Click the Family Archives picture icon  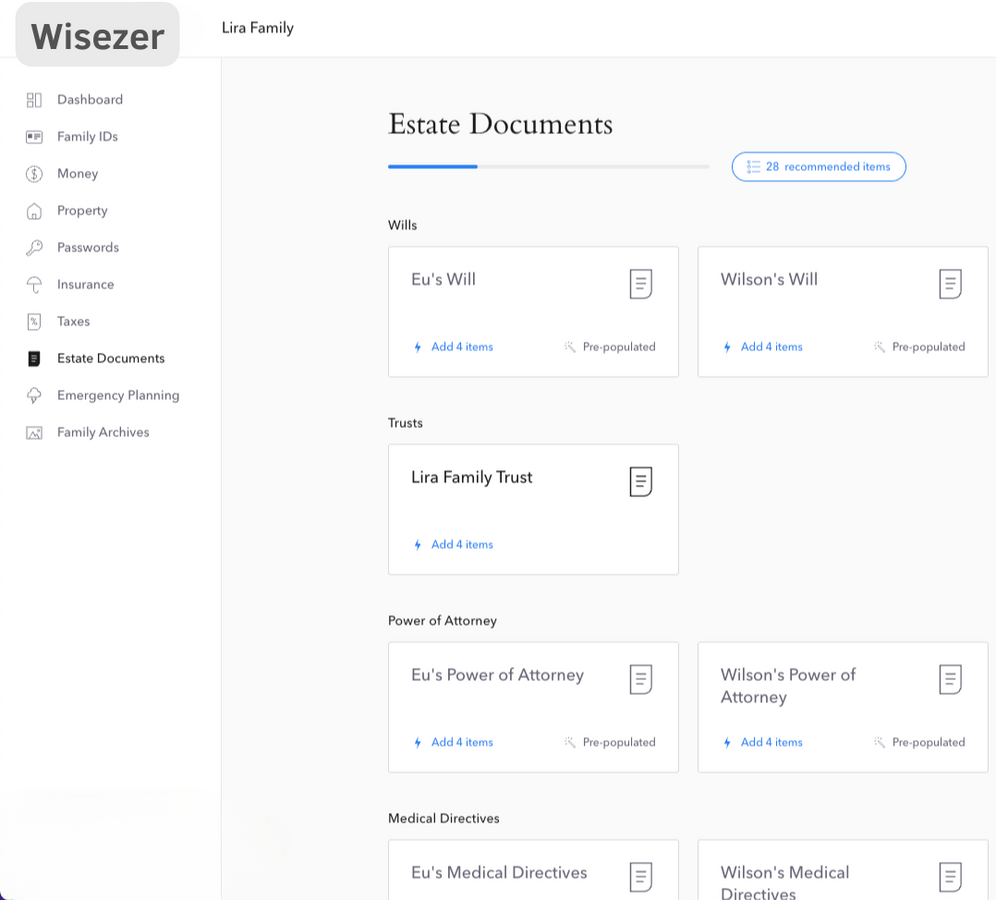[x=34, y=433]
